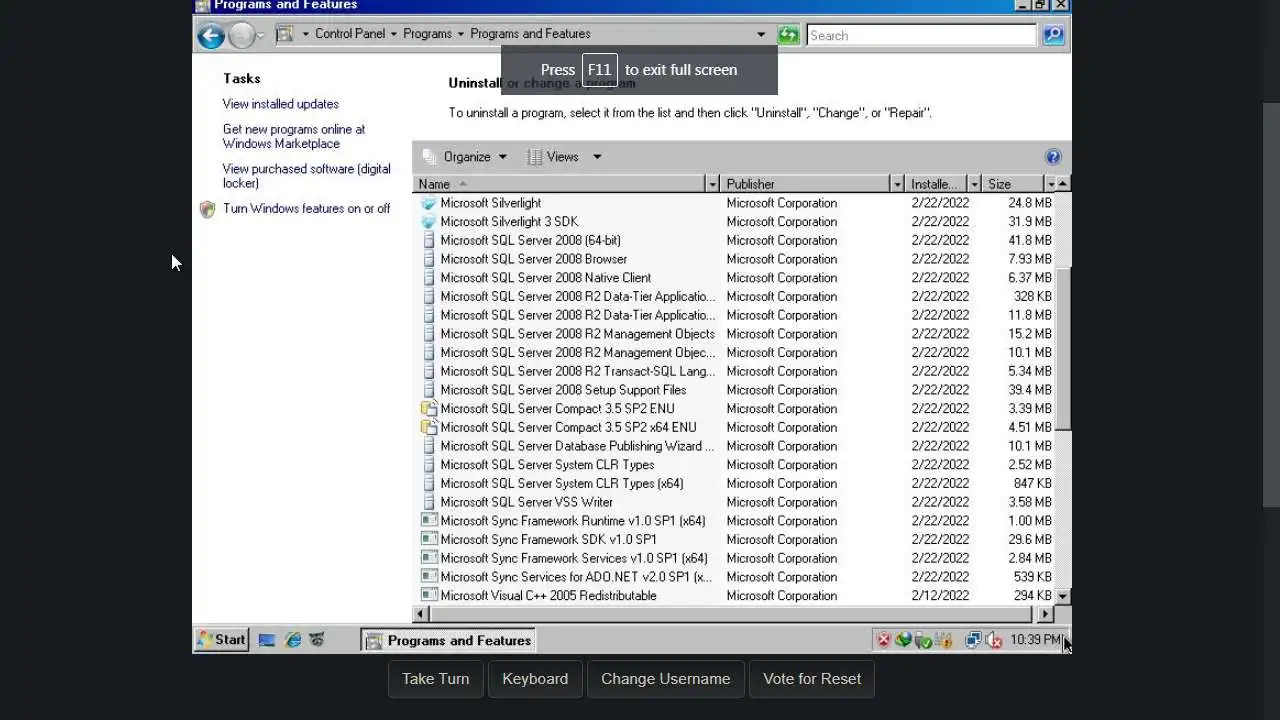Screen dimensions: 1280x720
Task: Click the Back navigation arrow
Action: coord(210,36)
